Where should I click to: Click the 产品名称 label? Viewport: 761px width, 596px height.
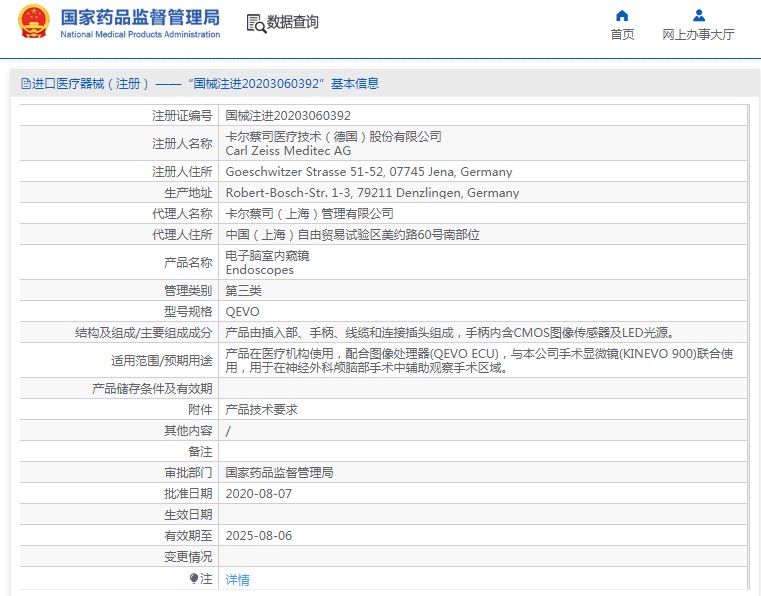(x=188, y=263)
